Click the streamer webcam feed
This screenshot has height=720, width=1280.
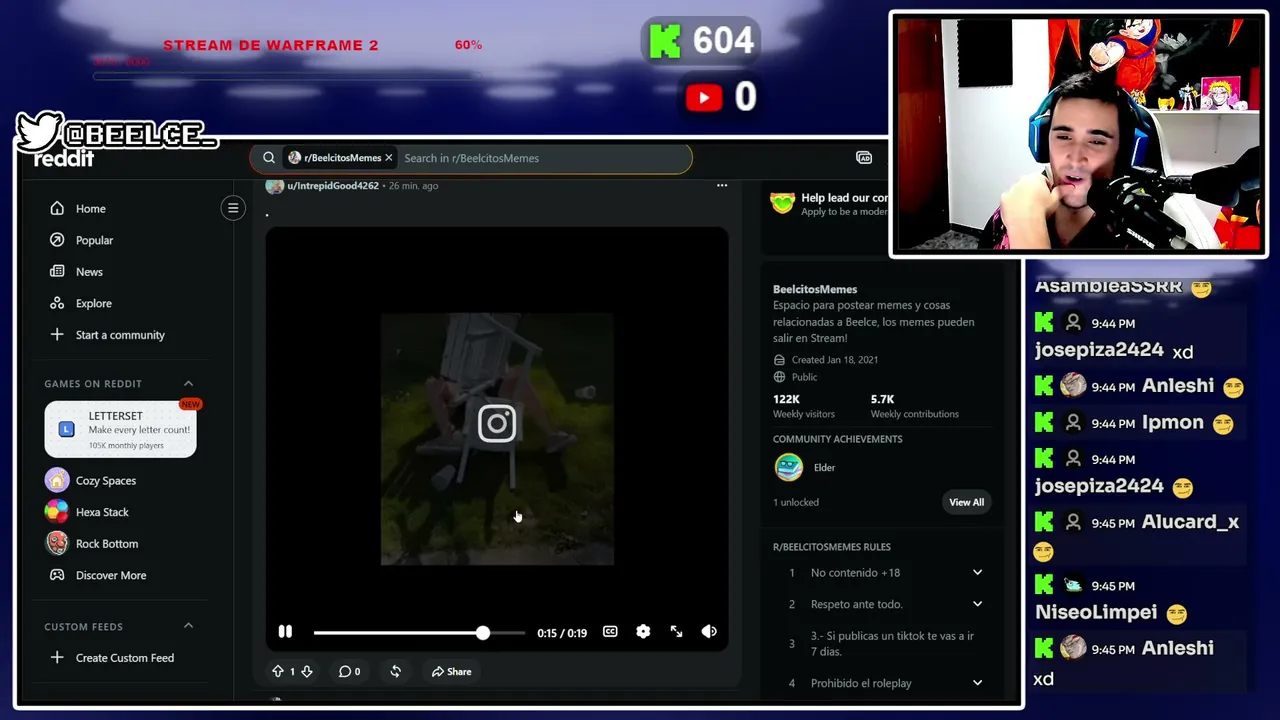pos(1079,134)
